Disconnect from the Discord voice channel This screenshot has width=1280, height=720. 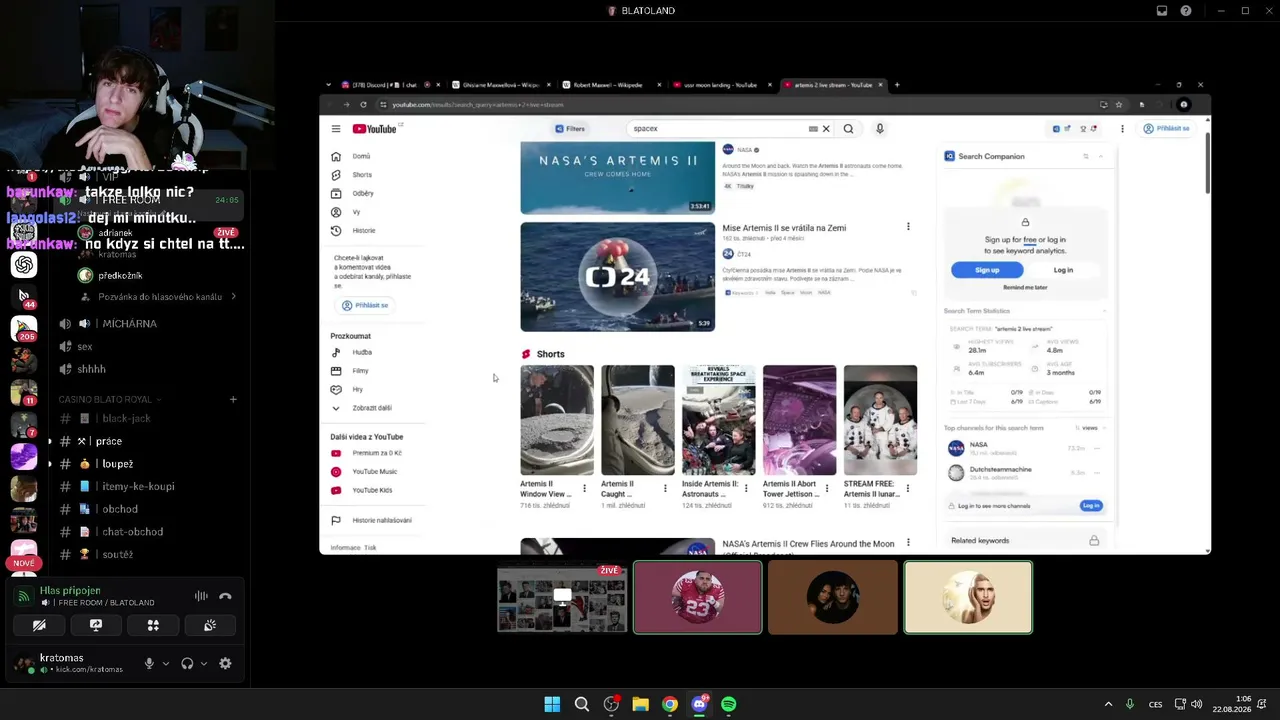point(225,597)
